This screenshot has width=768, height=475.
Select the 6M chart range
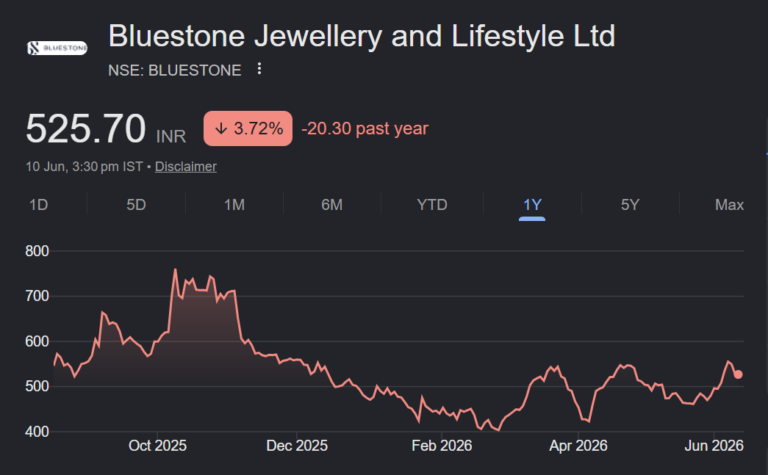(x=332, y=205)
